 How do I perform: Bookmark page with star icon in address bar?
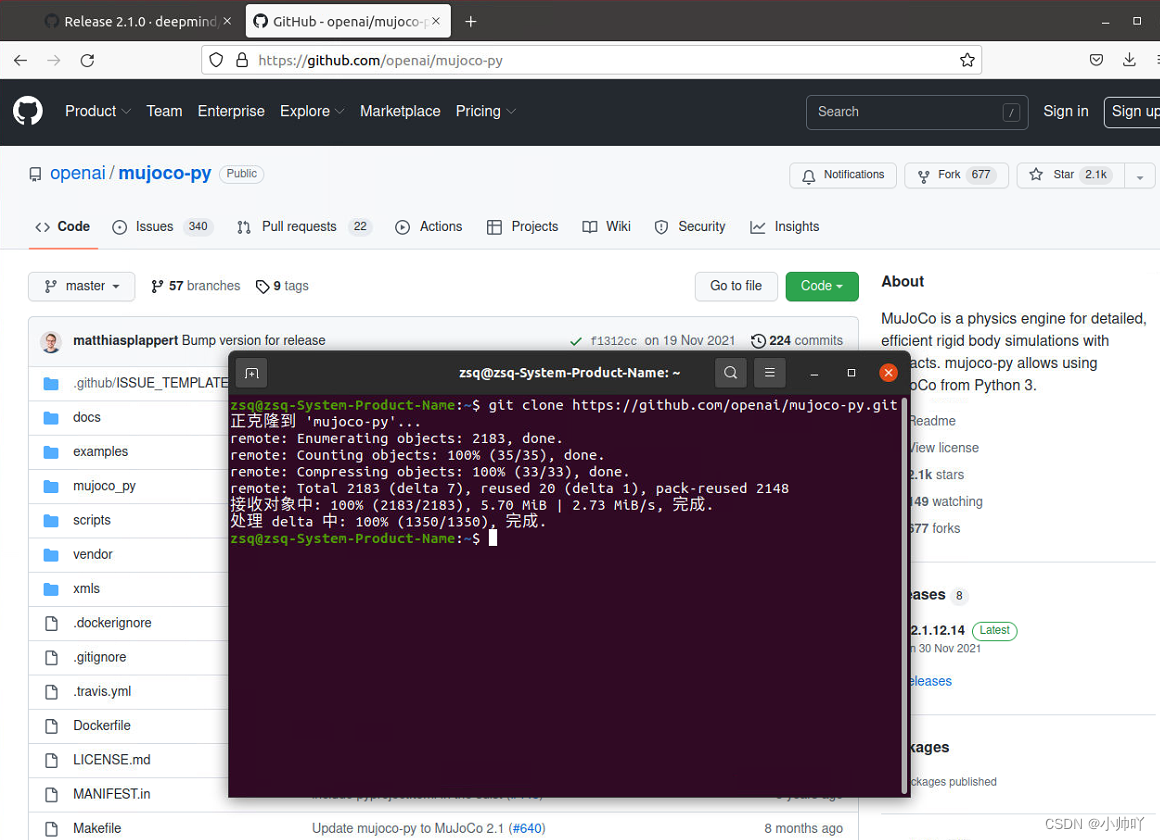tap(967, 61)
